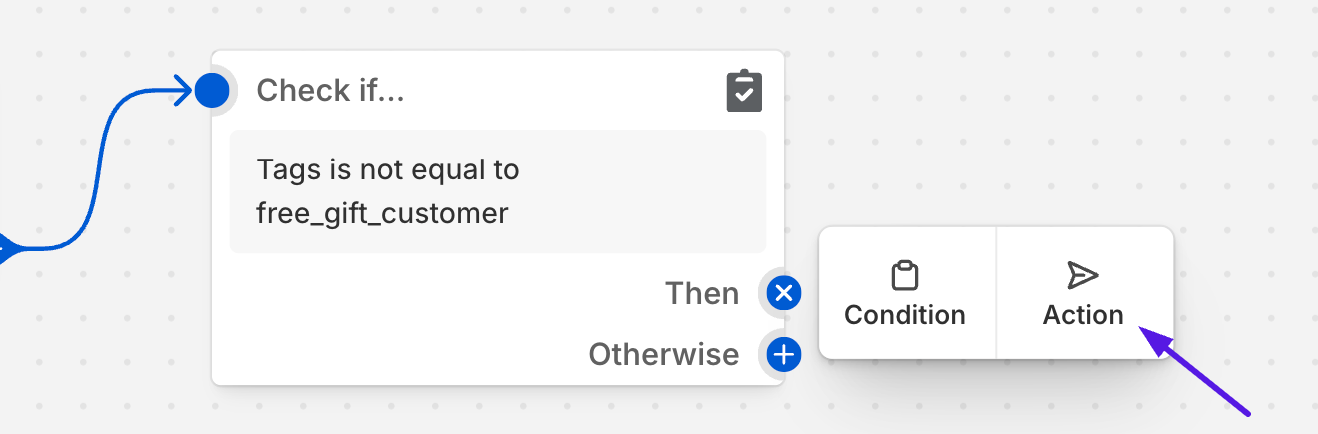
Task: Click the clipboard Condition icon in the popup
Action: click(905, 275)
